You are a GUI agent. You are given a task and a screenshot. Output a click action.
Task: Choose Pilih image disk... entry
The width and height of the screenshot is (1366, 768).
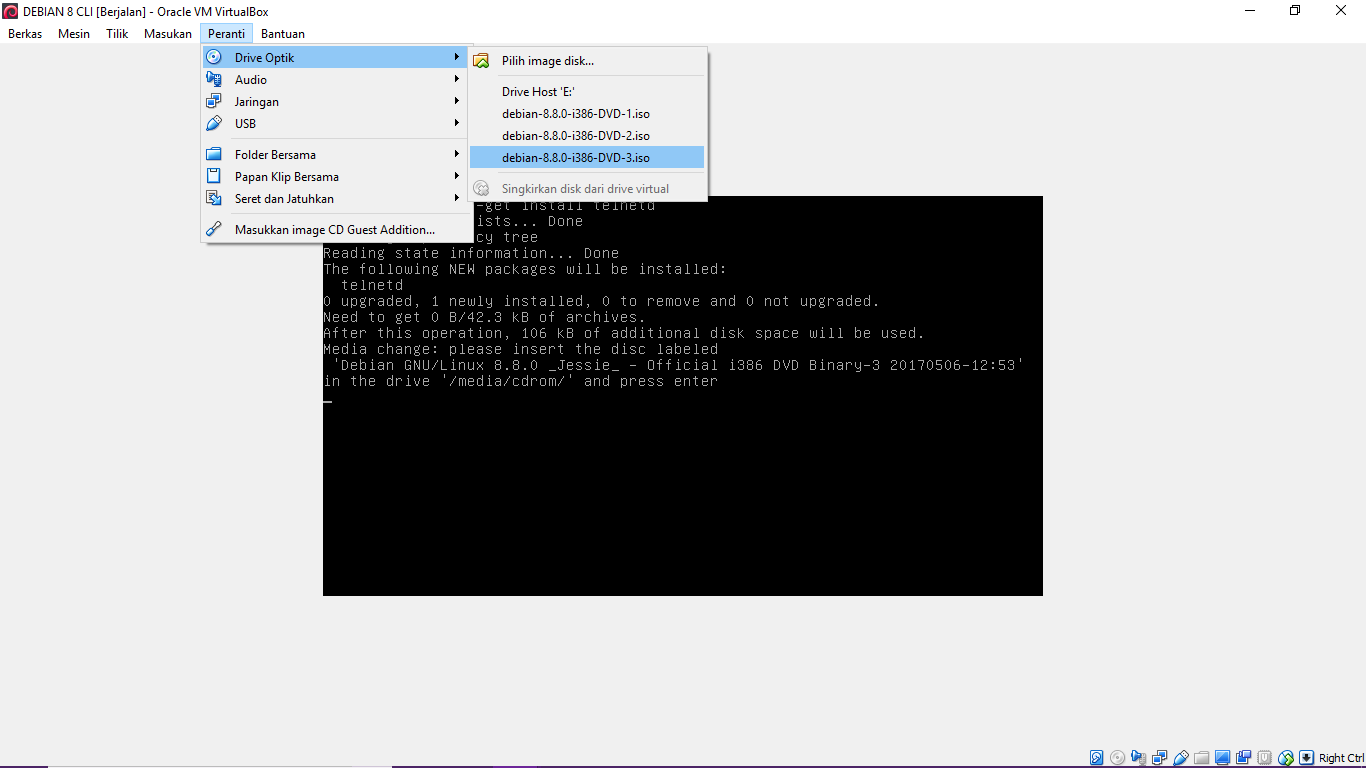588,60
